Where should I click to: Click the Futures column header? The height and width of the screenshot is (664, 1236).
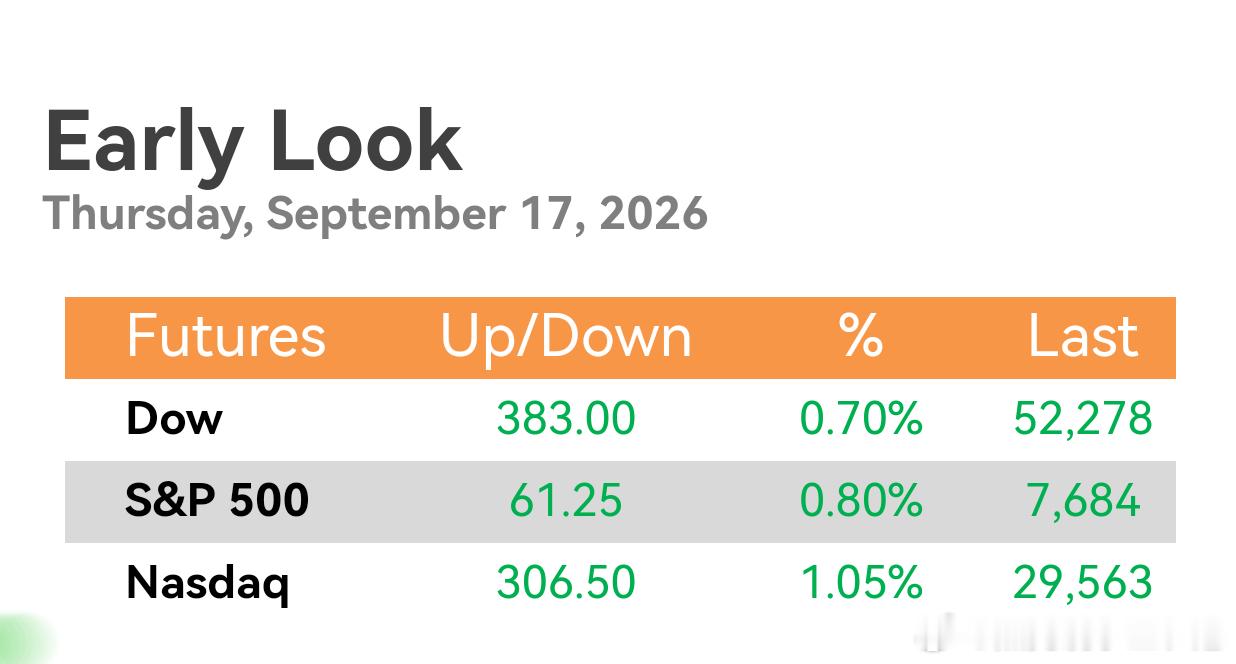226,336
